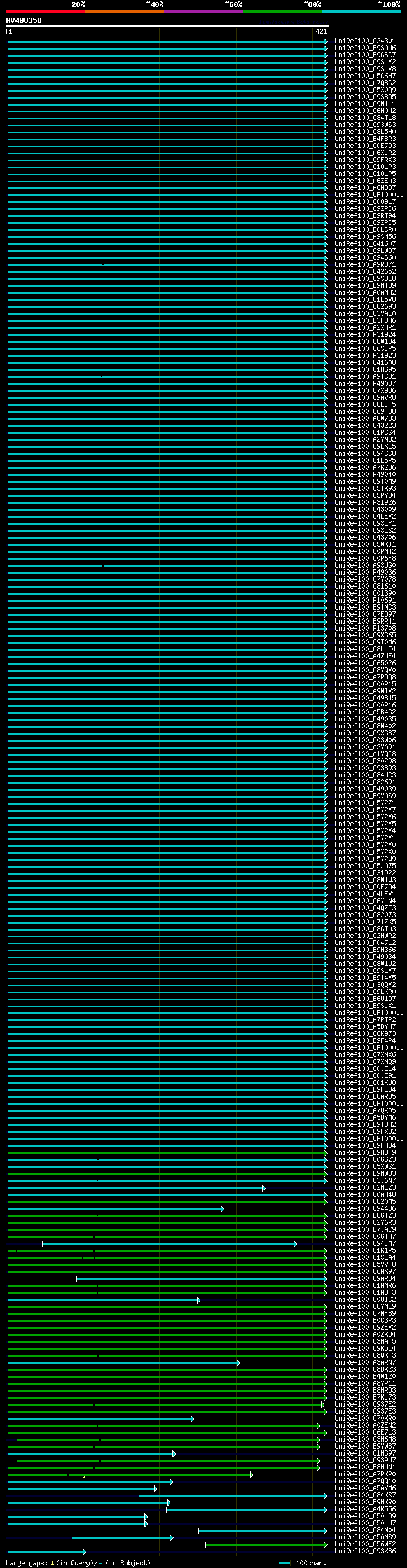Screen dimensions: 407x1568
Task: Select the label UniRef100_Q08IC2
Action: point(365,1299)
